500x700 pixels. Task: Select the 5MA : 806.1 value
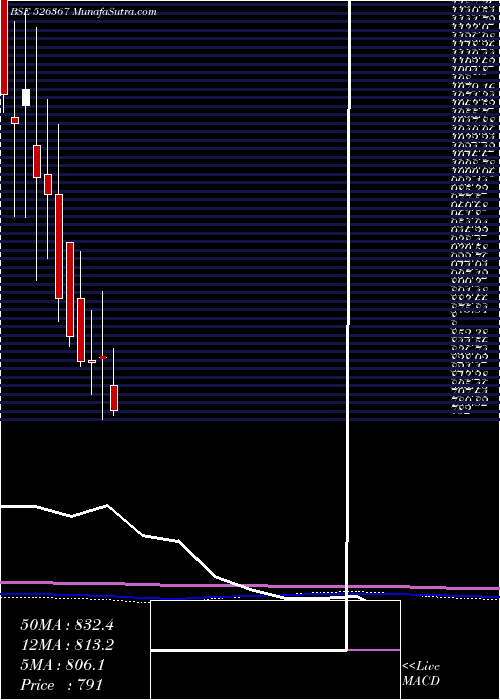[x=62, y=665]
